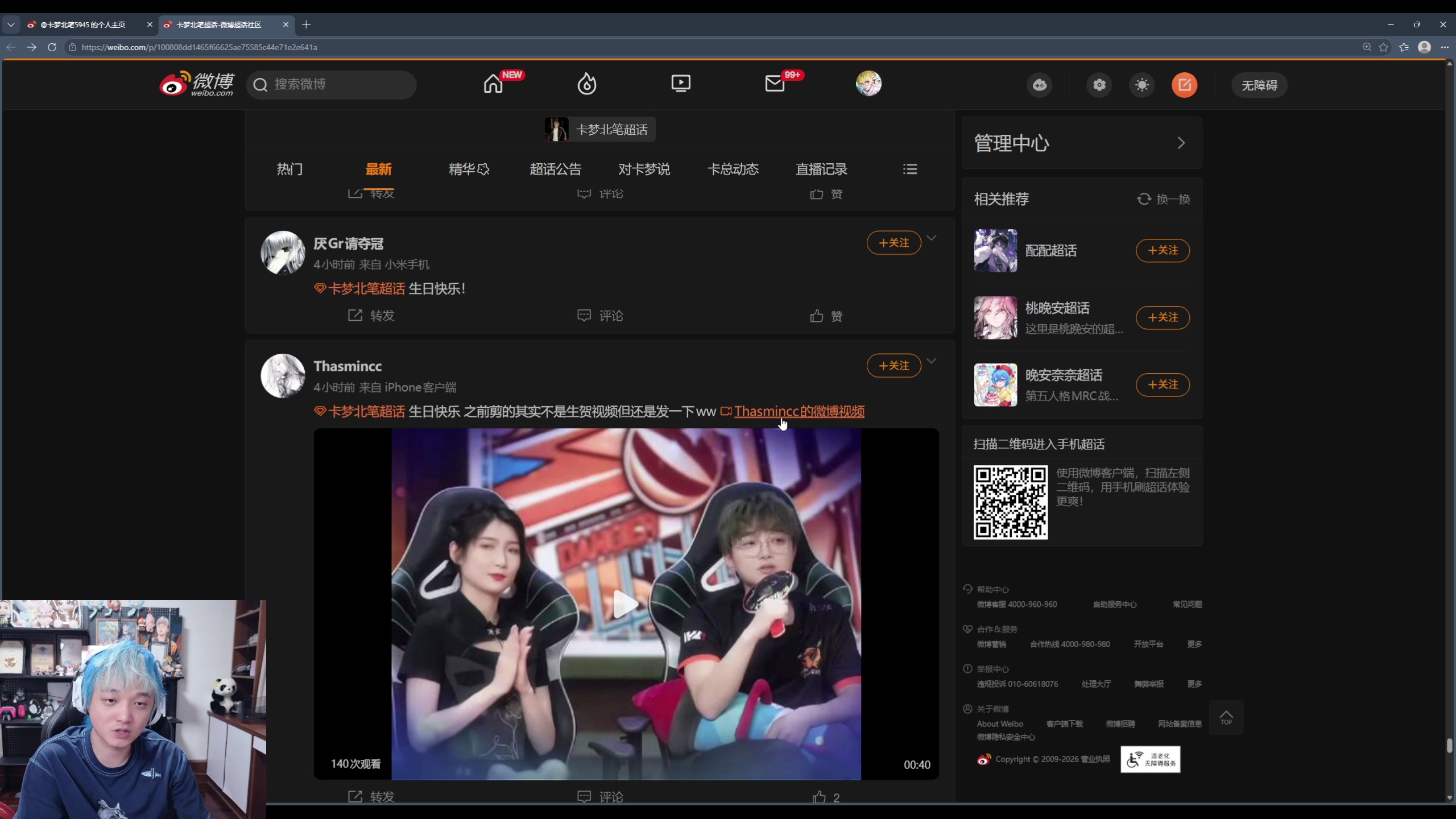The width and height of the screenshot is (1456, 819).
Task: Click the orange compose post icon
Action: tap(1185, 85)
